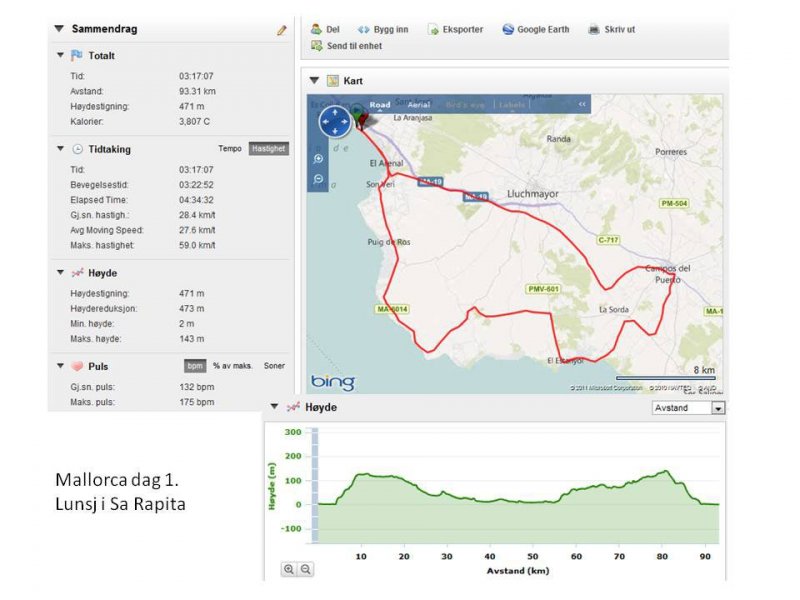
Task: Open activity in Google Earth
Action: click(535, 30)
